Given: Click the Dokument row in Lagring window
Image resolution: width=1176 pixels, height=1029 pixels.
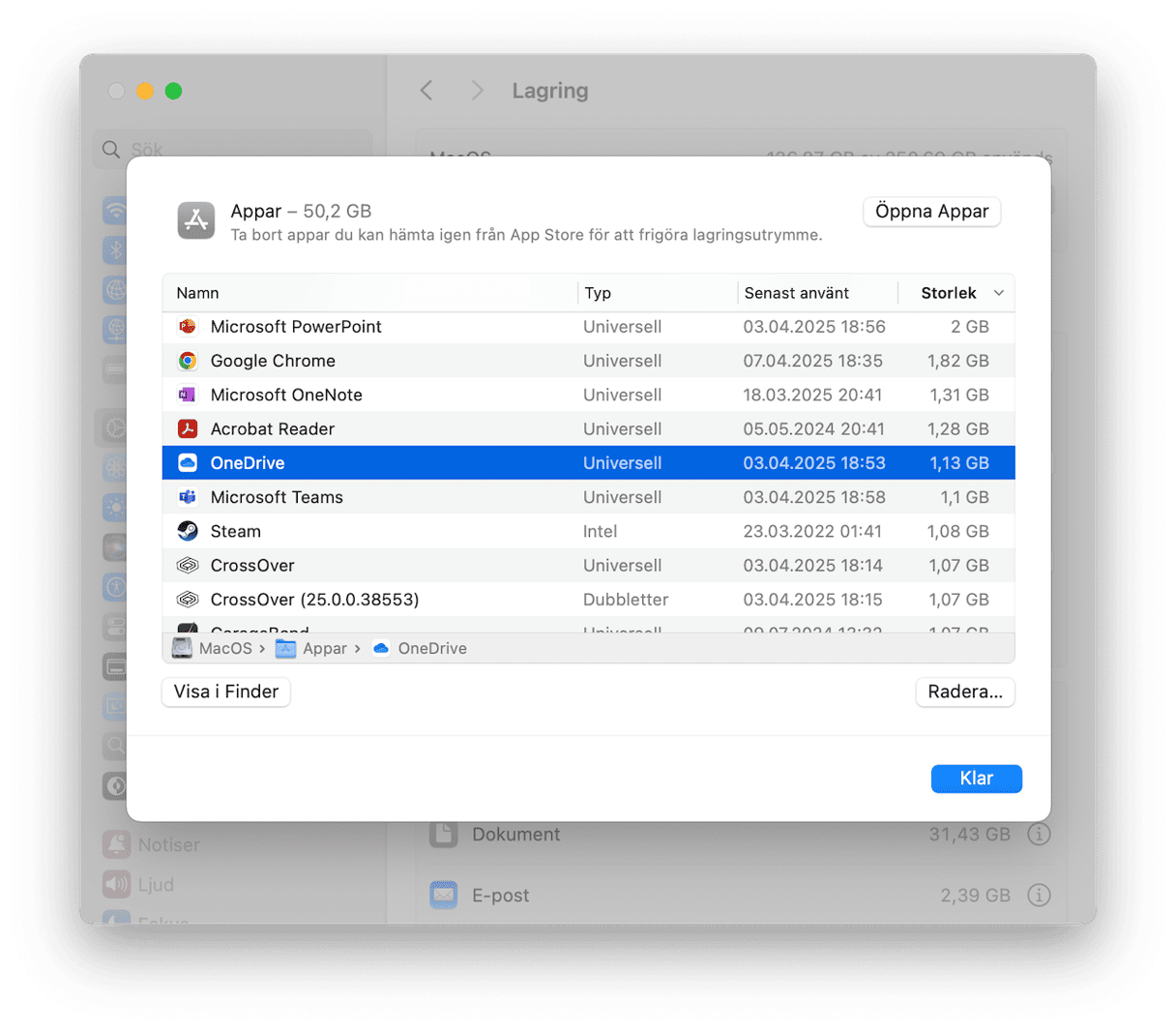Looking at the screenshot, I should point(741,834).
